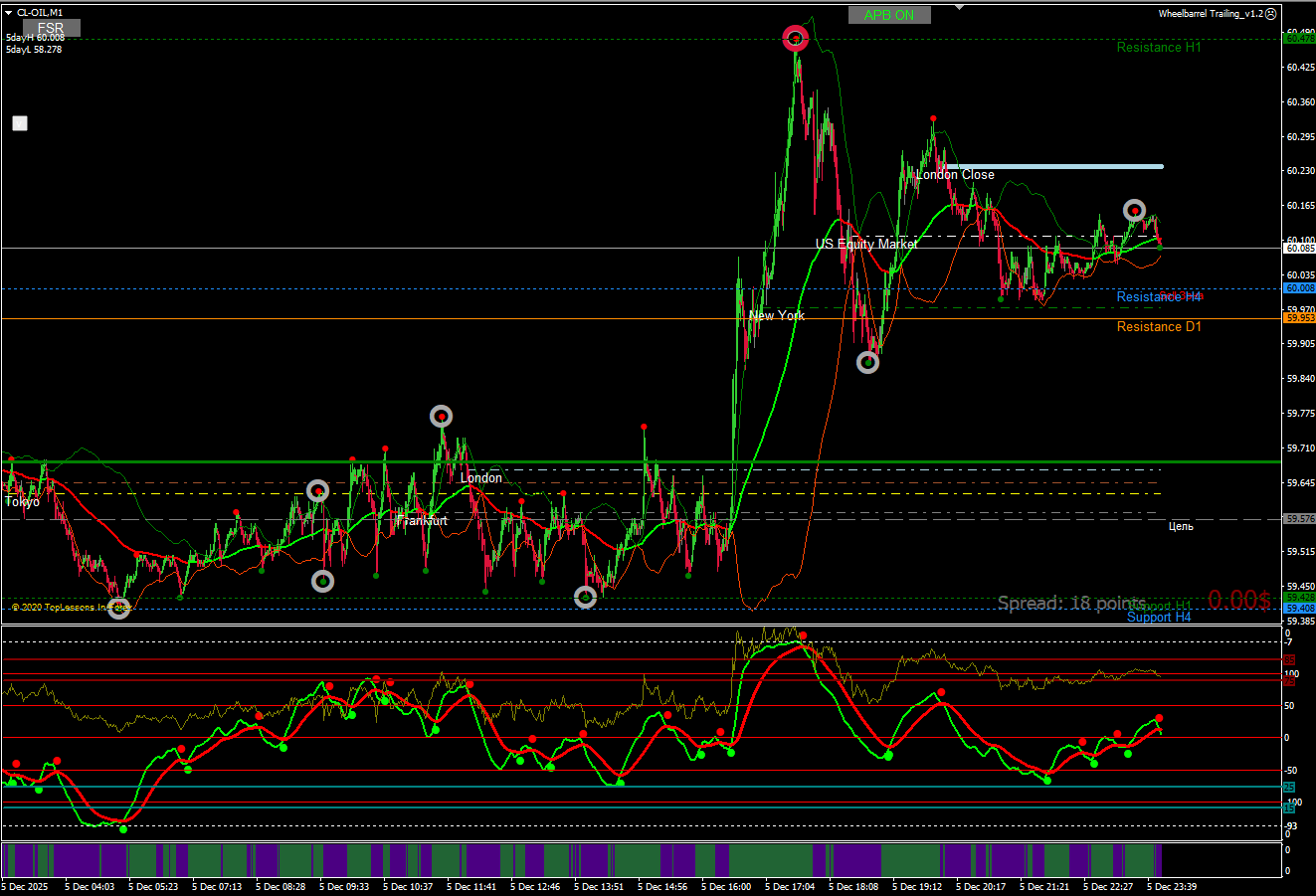Click the FSR button

click(52, 28)
